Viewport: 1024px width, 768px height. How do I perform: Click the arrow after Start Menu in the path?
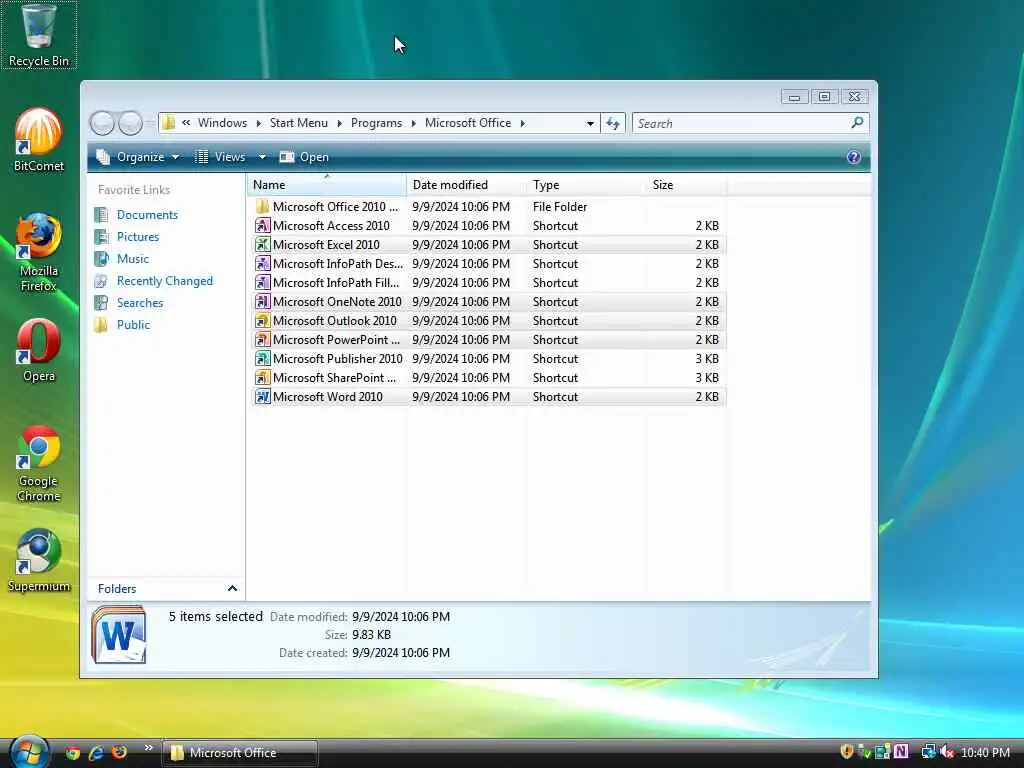pyautogui.click(x=339, y=123)
